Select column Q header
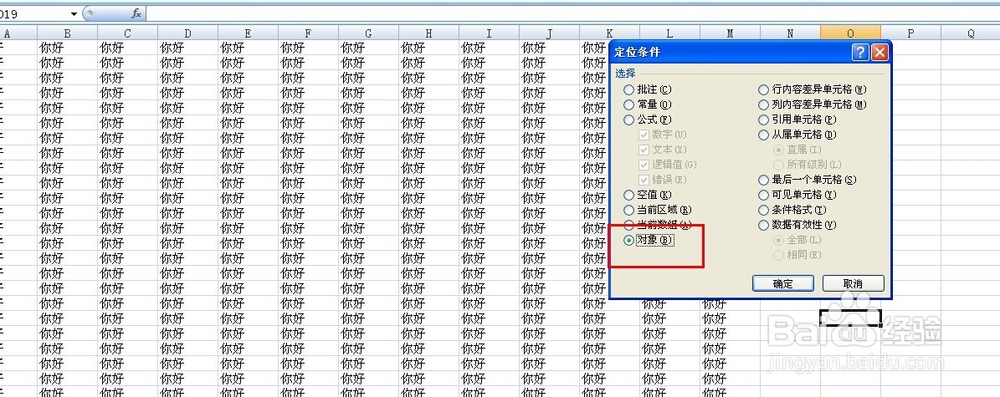The height and width of the screenshot is (397, 1000). (971, 33)
